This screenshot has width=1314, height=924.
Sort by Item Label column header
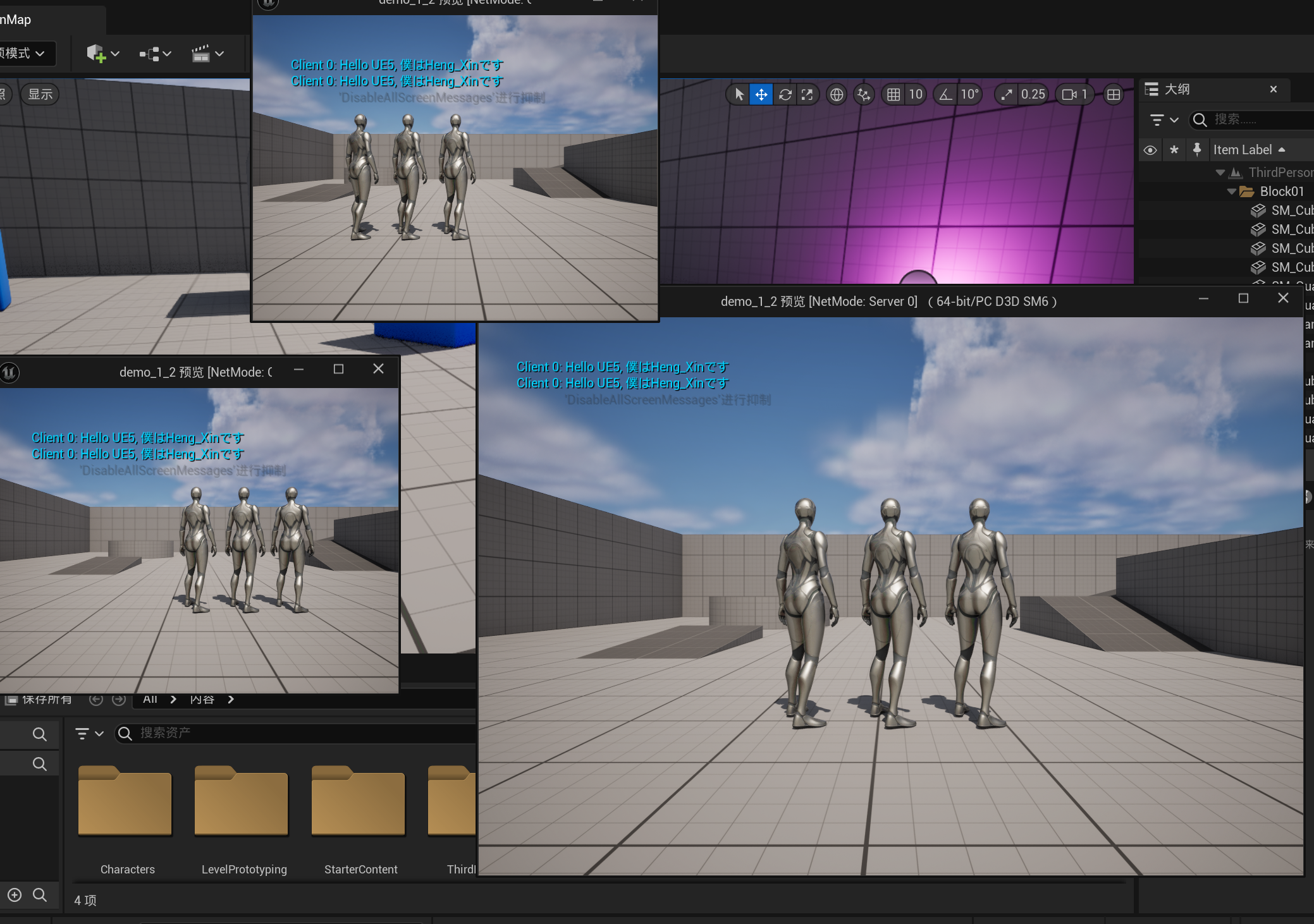tap(1242, 150)
